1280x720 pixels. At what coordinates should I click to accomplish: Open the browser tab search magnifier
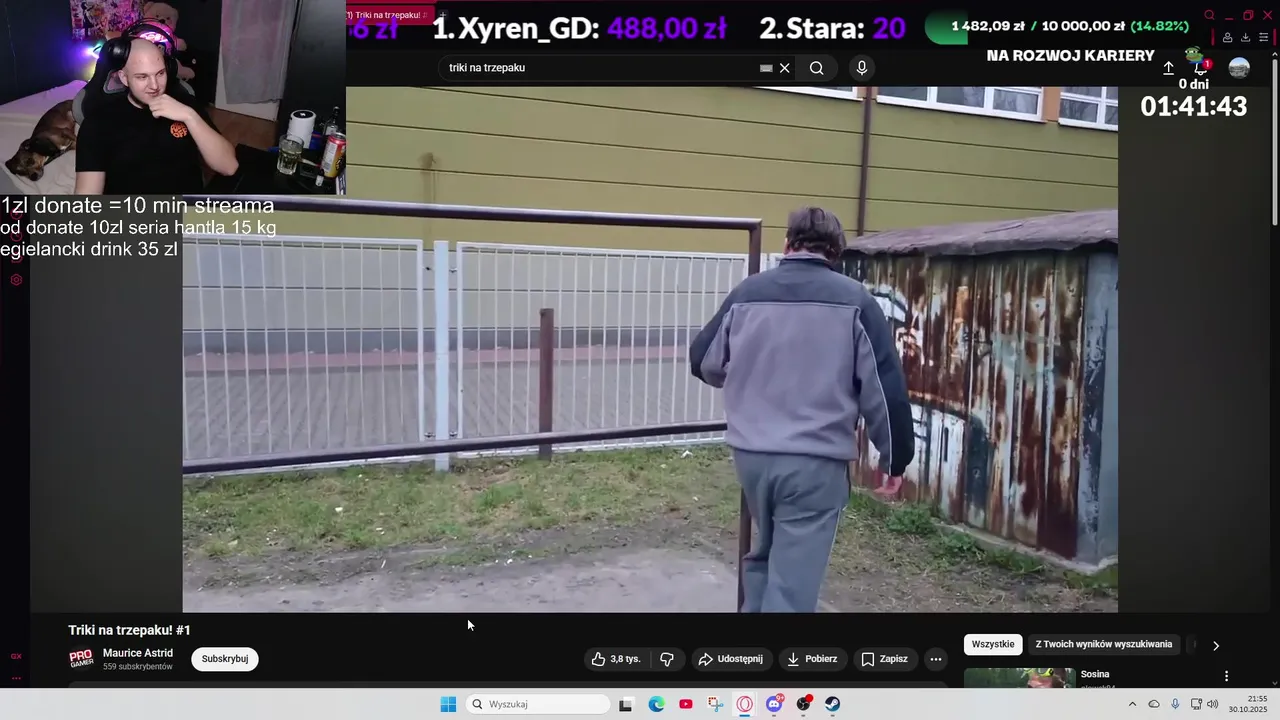tap(1209, 15)
